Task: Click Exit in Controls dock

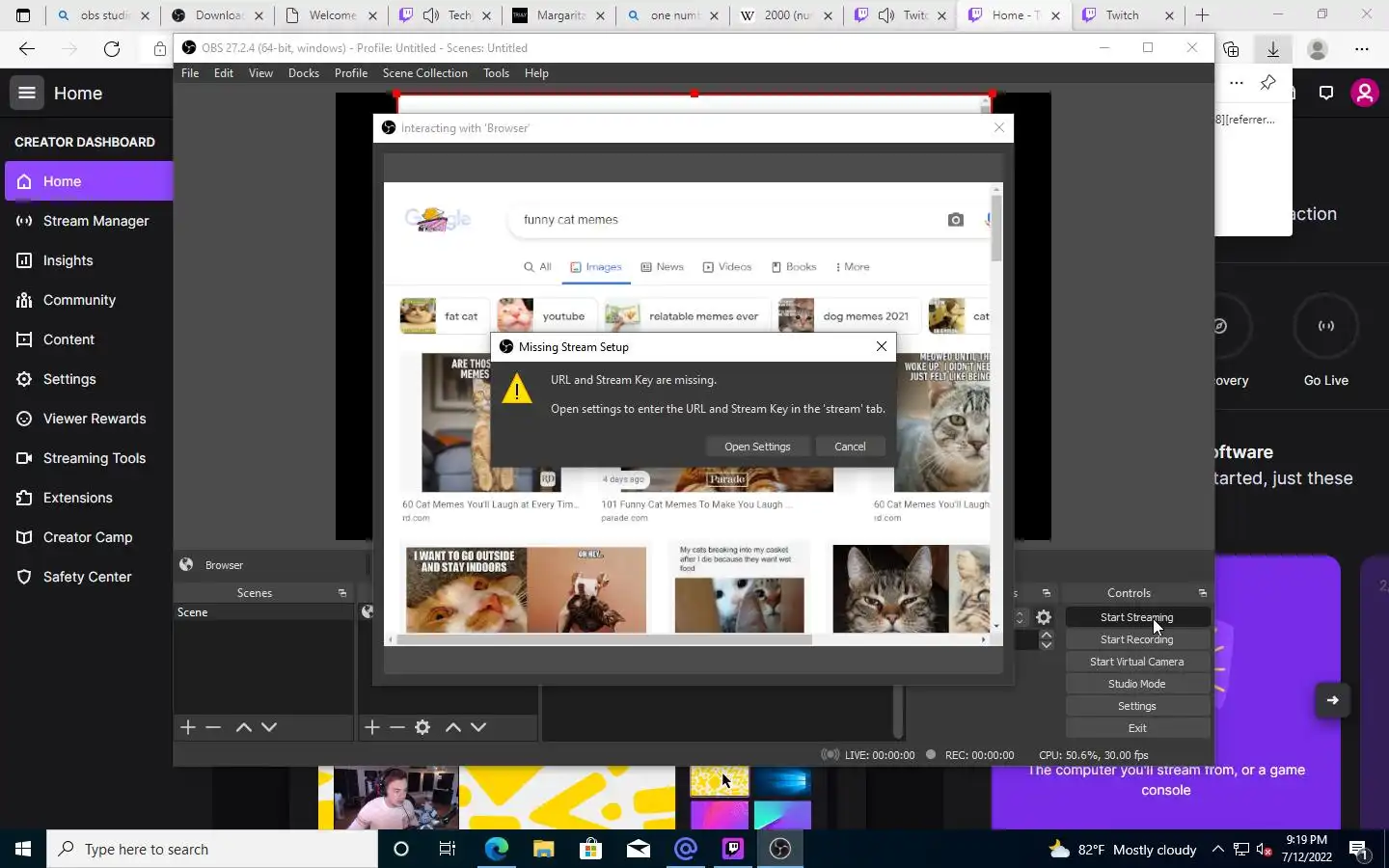Action: pos(1136,728)
